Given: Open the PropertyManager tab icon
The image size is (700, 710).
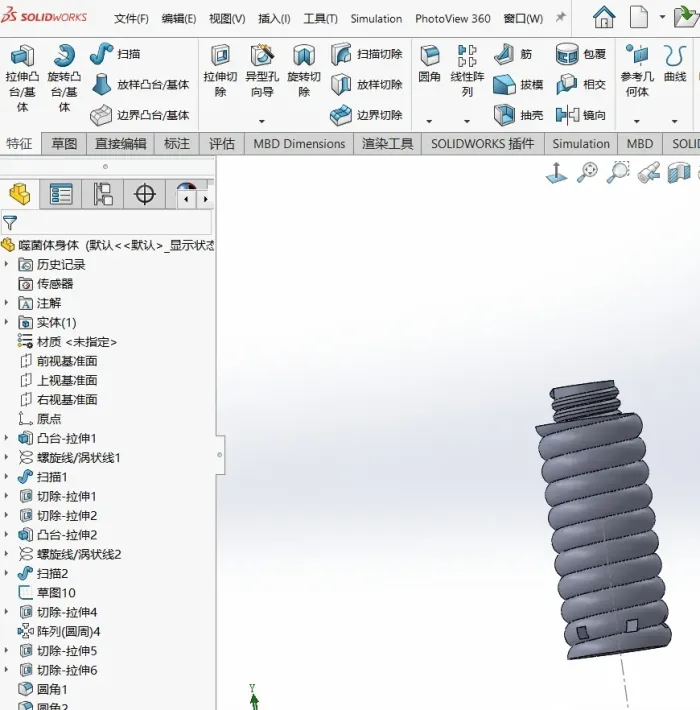Looking at the screenshot, I should (62, 194).
